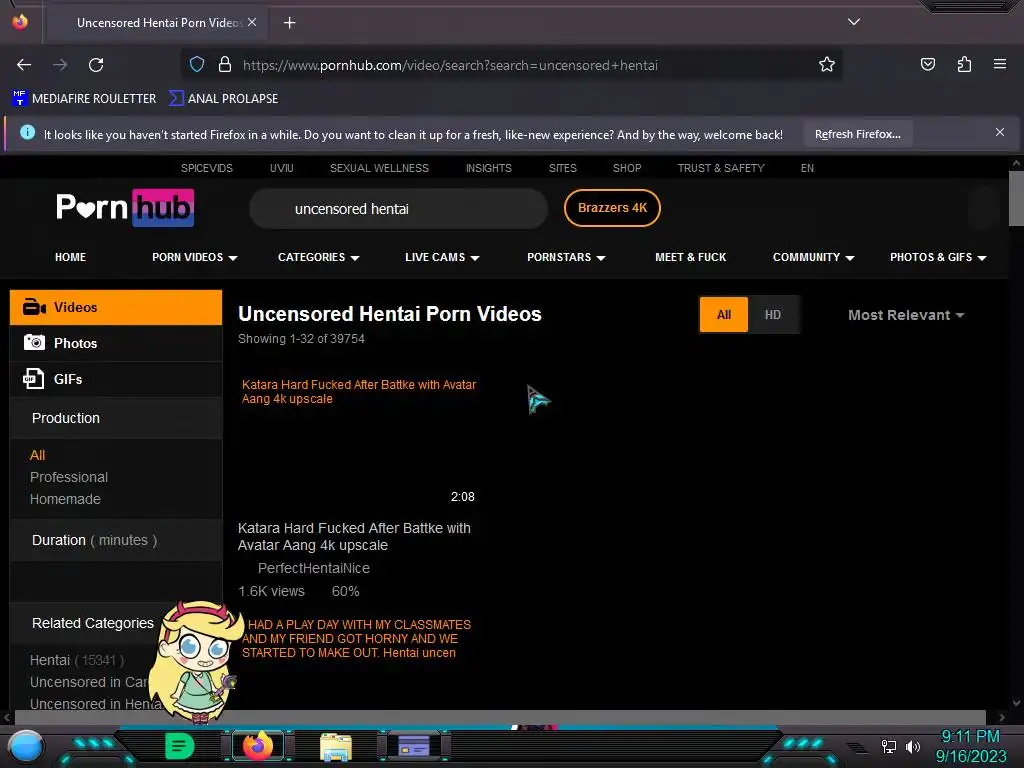Open the green notes app on taskbar
The height and width of the screenshot is (768, 1024).
point(180,746)
